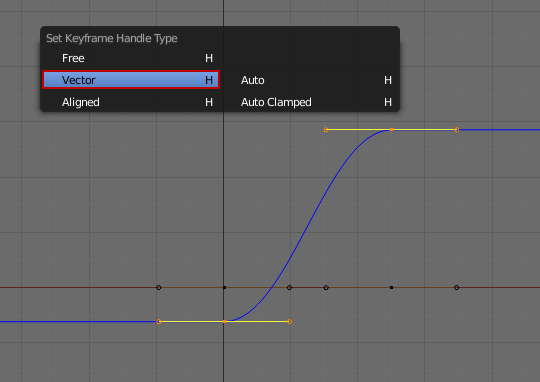Click the yellow handle line at upper keyframe
The height and width of the screenshot is (382, 540).
tap(358, 130)
